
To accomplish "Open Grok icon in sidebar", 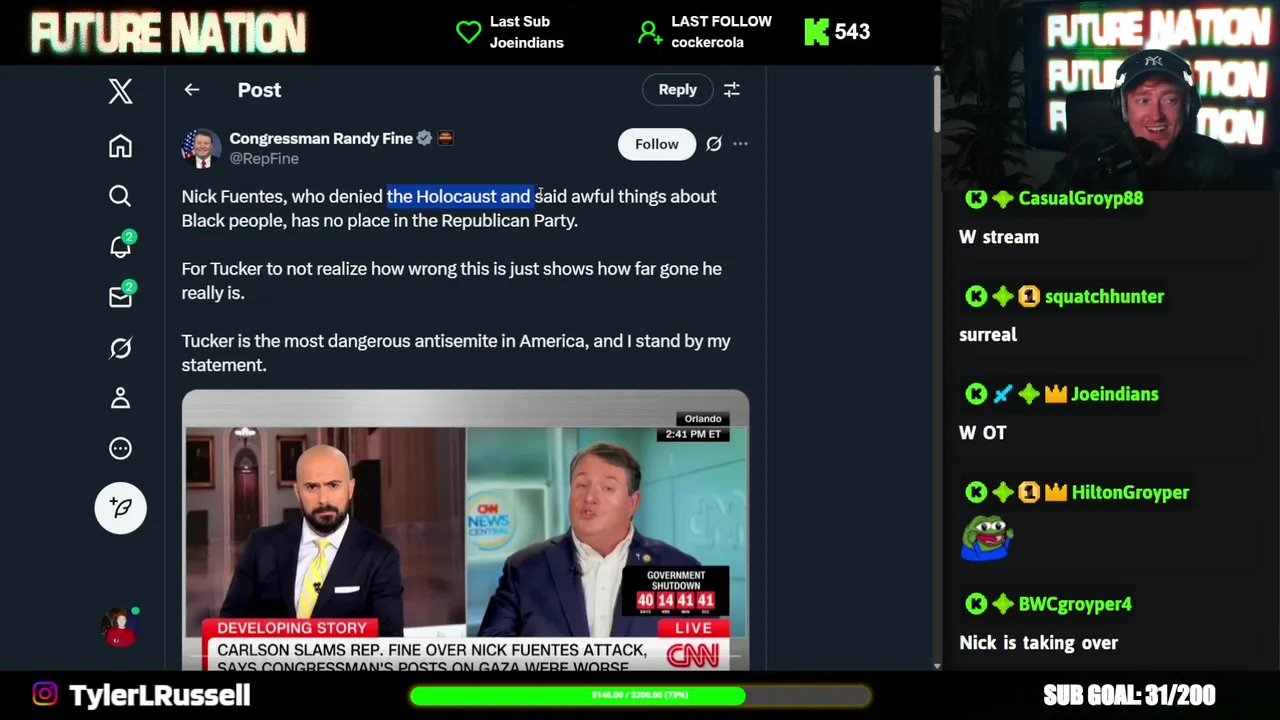I will tap(120, 348).
